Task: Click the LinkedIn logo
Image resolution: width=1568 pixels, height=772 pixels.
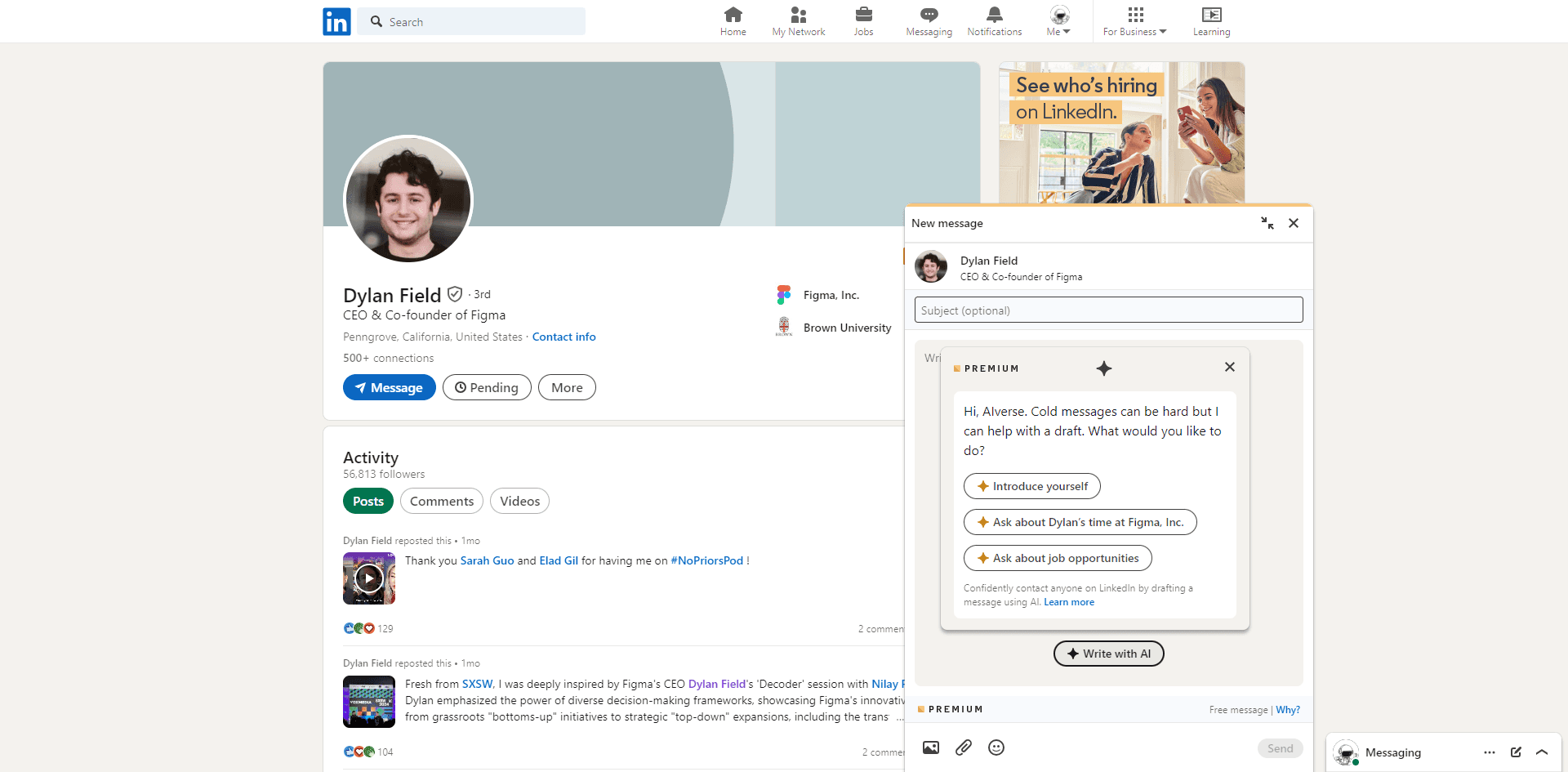Action: (x=336, y=21)
